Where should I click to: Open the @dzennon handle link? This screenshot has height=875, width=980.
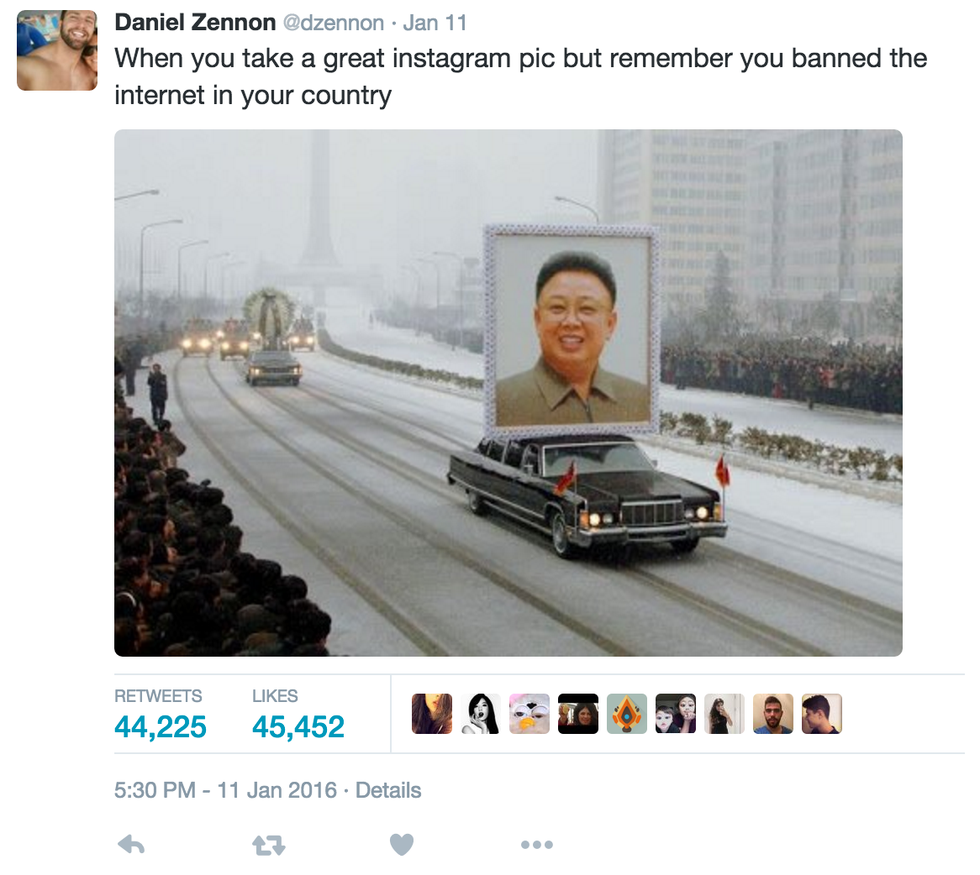click(334, 23)
